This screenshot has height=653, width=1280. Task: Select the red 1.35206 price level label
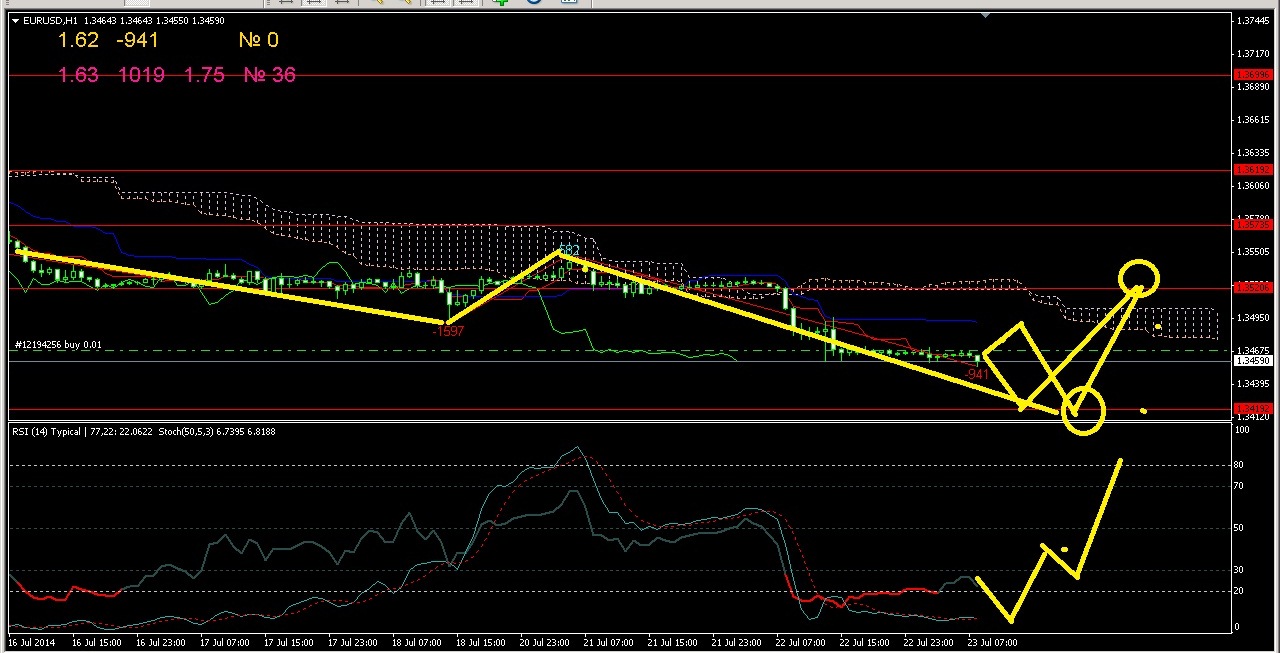pos(1252,288)
